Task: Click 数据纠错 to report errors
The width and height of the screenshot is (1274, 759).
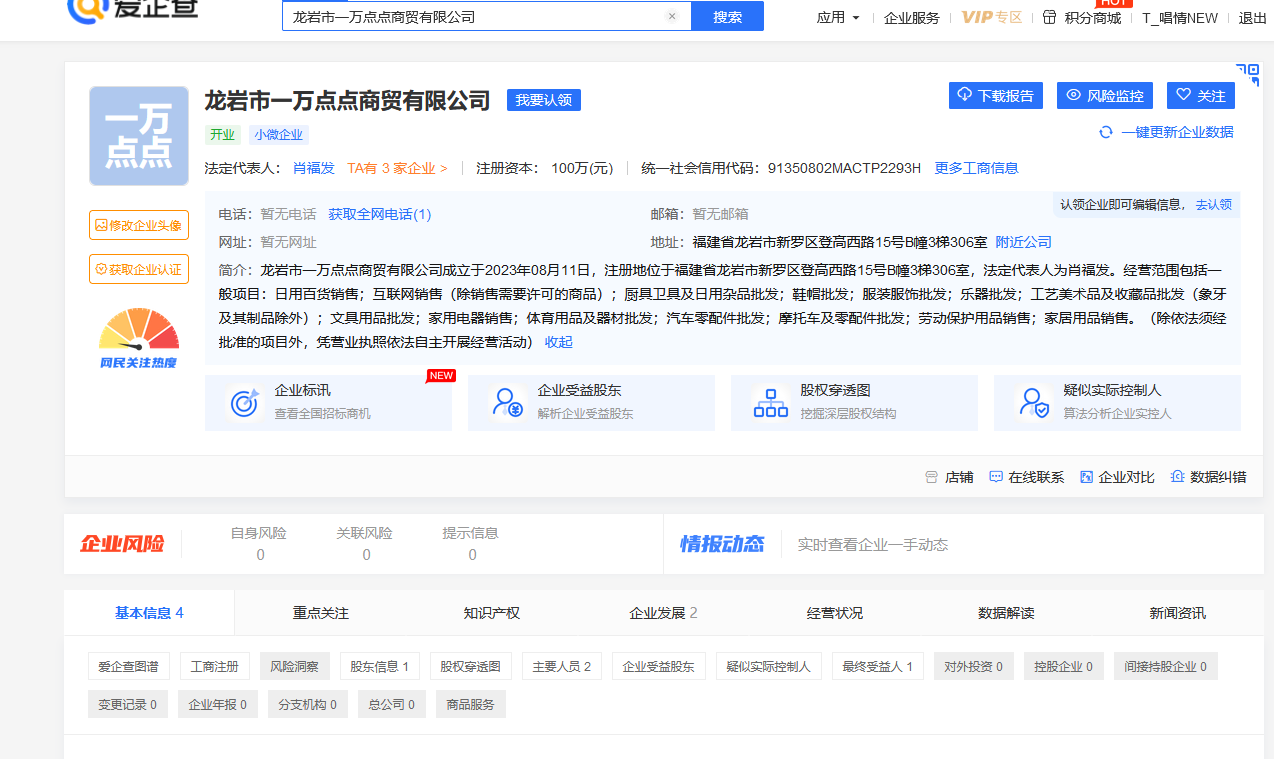Action: click(x=1209, y=477)
